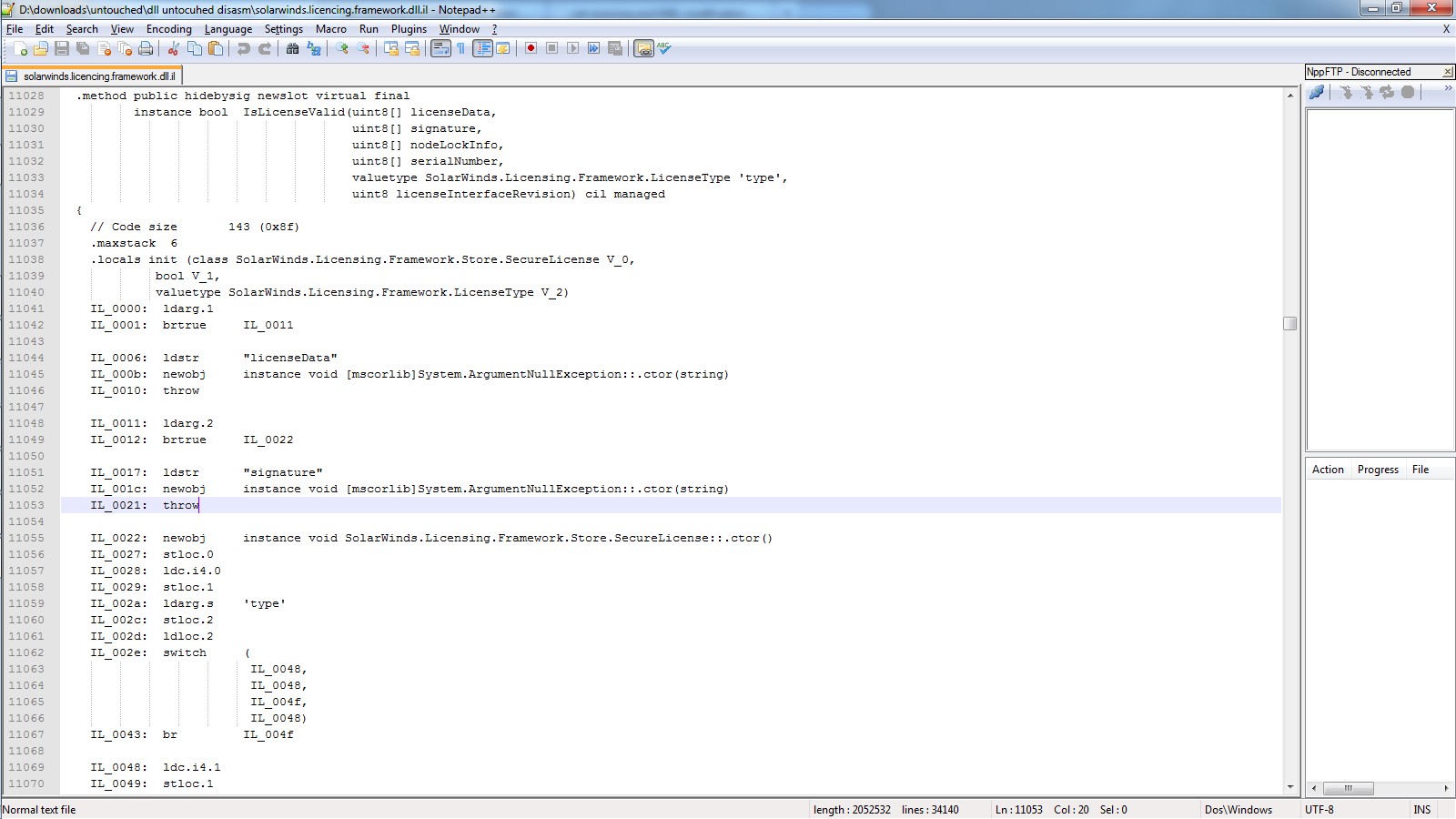Viewport: 1456px width, 819px height.
Task: Zoom in with the magnifier plus icon
Action: [342, 49]
